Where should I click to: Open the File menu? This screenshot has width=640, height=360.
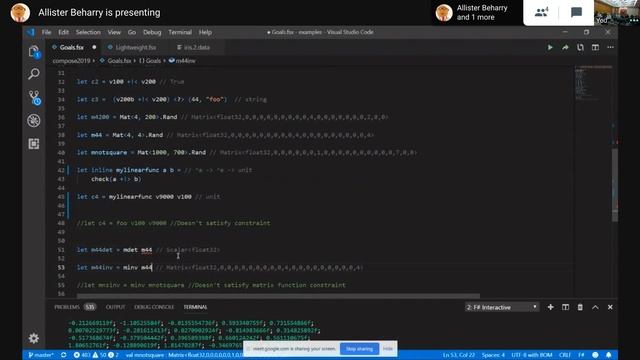click(x=47, y=32)
